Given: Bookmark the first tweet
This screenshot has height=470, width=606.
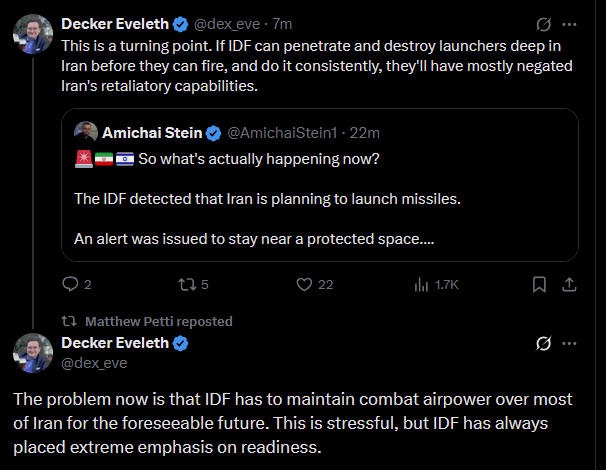Looking at the screenshot, I should pyautogui.click(x=539, y=284).
